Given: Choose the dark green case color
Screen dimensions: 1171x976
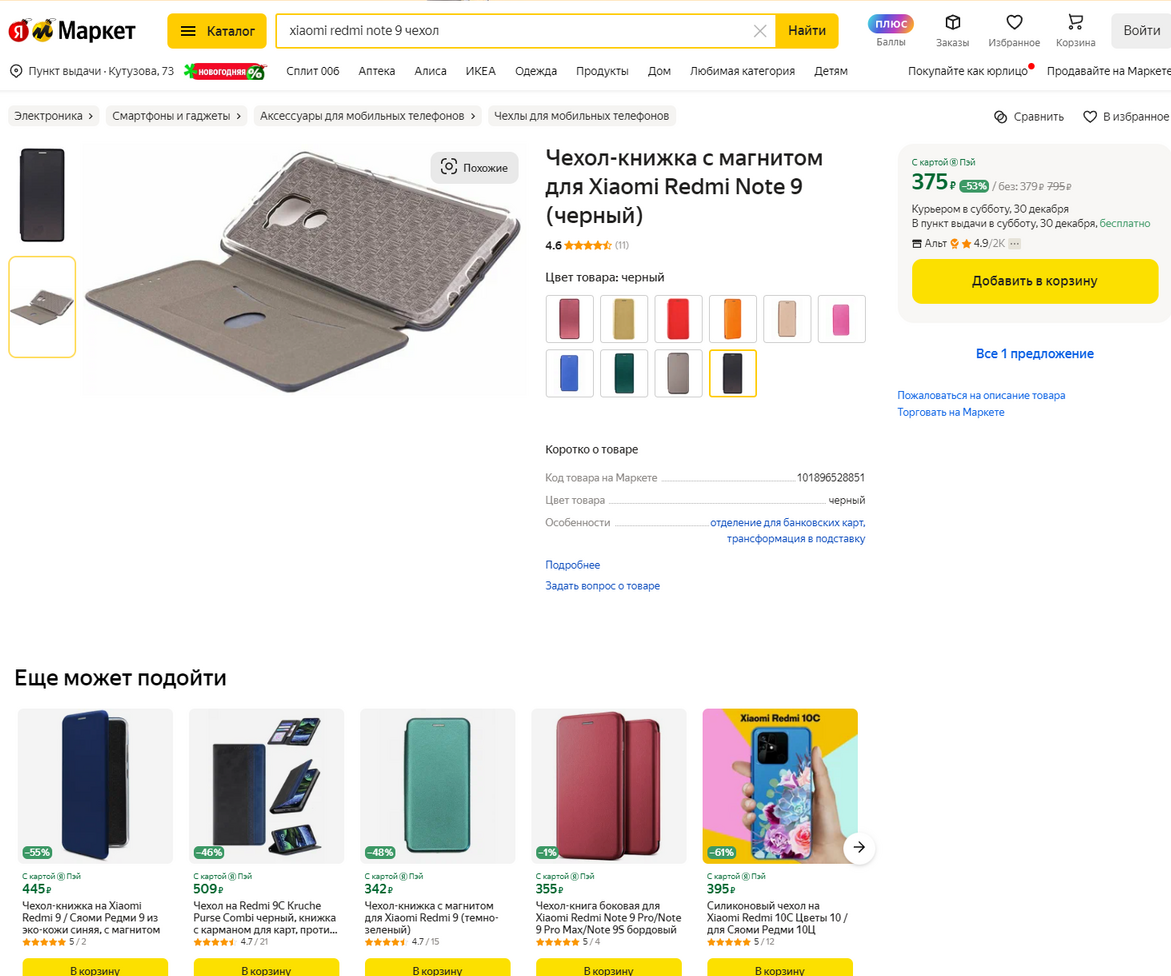Looking at the screenshot, I should click(x=624, y=373).
